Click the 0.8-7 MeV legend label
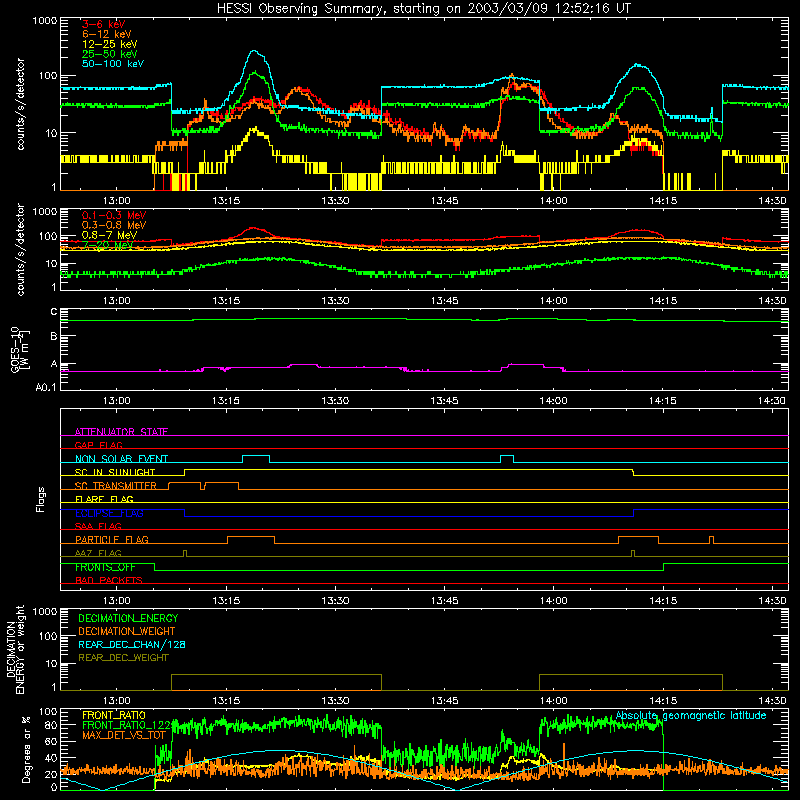800x800 pixels. (x=109, y=235)
